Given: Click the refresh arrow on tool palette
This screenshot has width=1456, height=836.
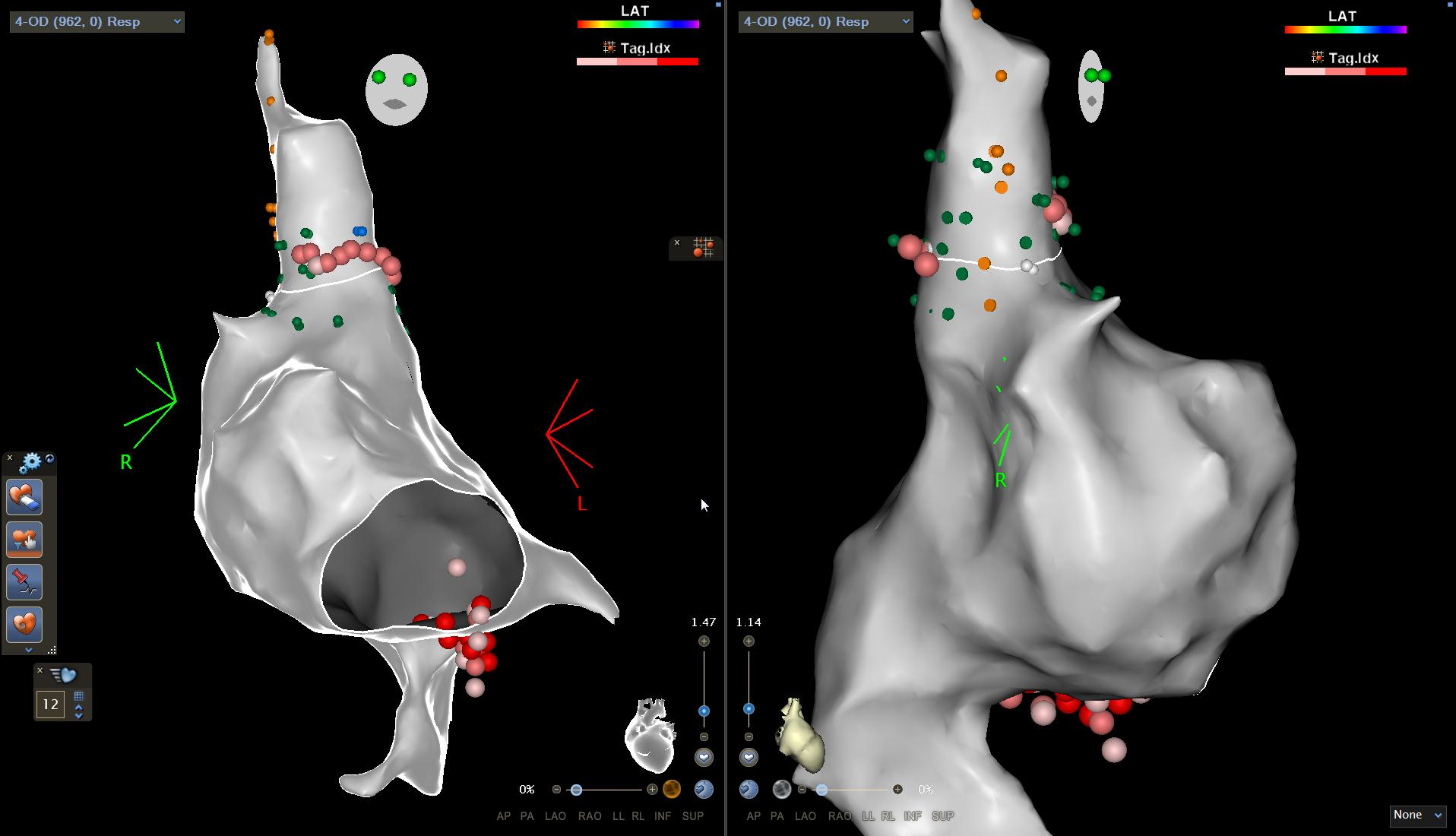Looking at the screenshot, I should 49,458.
